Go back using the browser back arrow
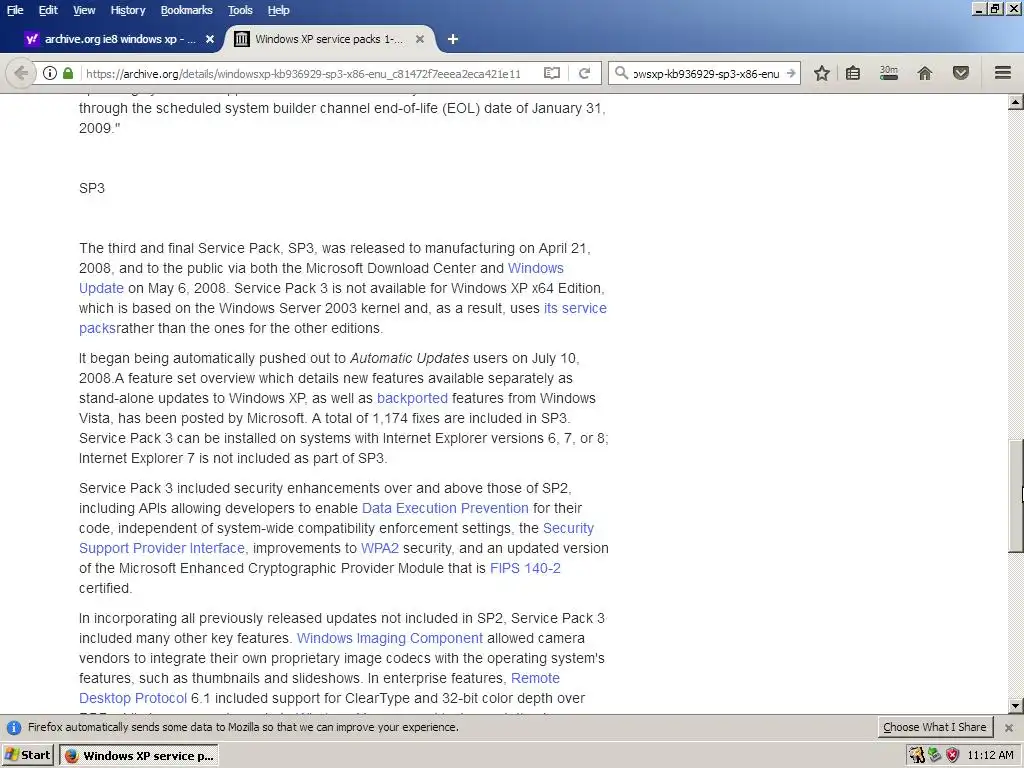This screenshot has width=1024, height=768. click(x=21, y=73)
